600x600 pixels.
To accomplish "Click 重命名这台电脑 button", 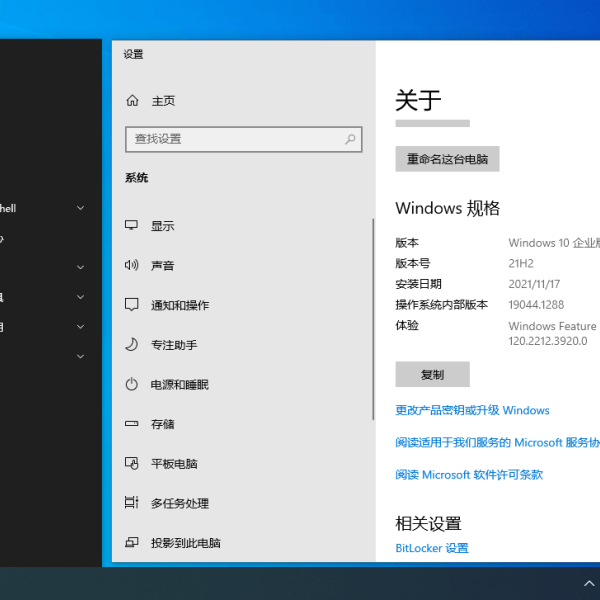I will point(447,159).
